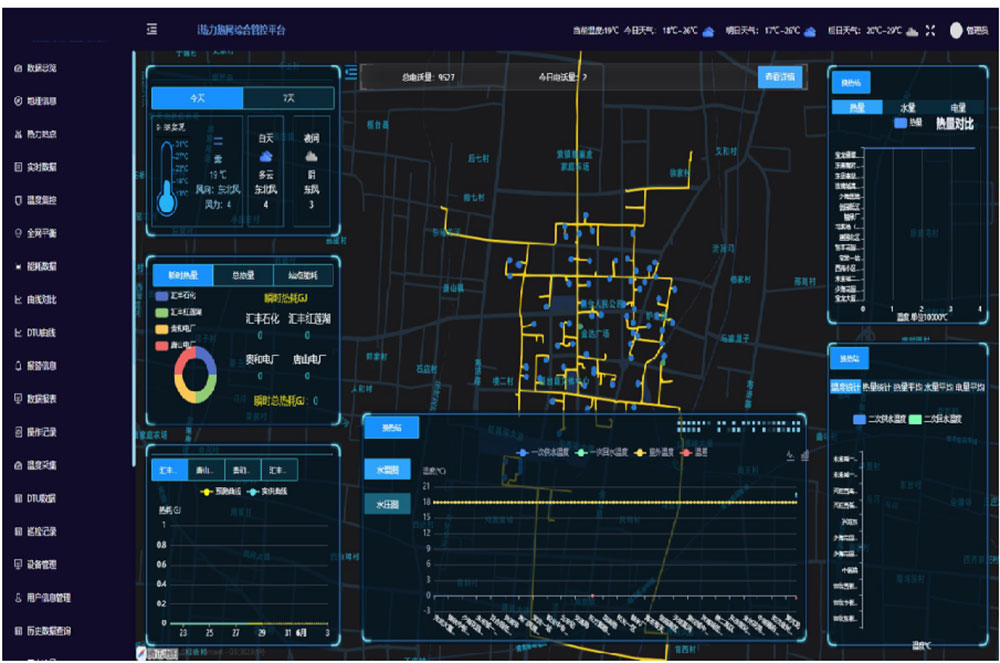Click the 全网平衡 sidebar icon
This screenshot has height=663, width=1000.
point(18,233)
